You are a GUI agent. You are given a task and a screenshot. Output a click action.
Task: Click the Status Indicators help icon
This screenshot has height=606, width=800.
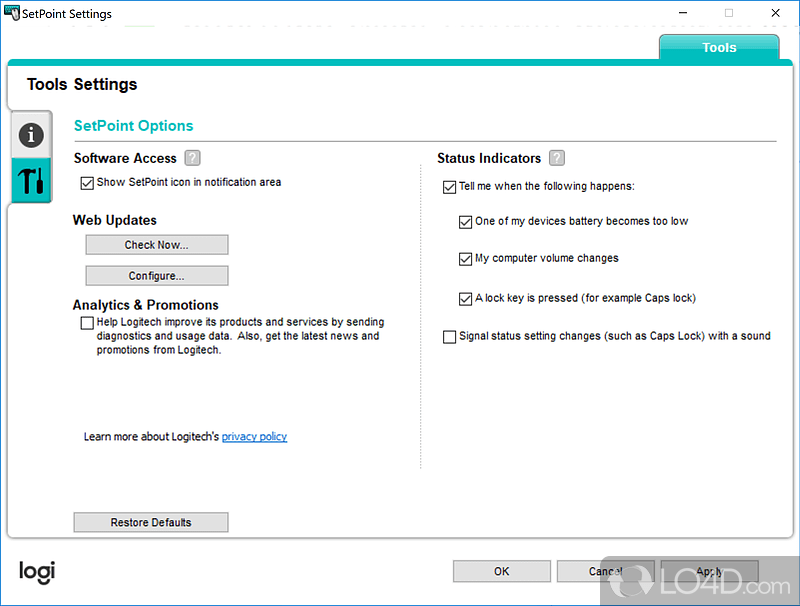click(557, 158)
